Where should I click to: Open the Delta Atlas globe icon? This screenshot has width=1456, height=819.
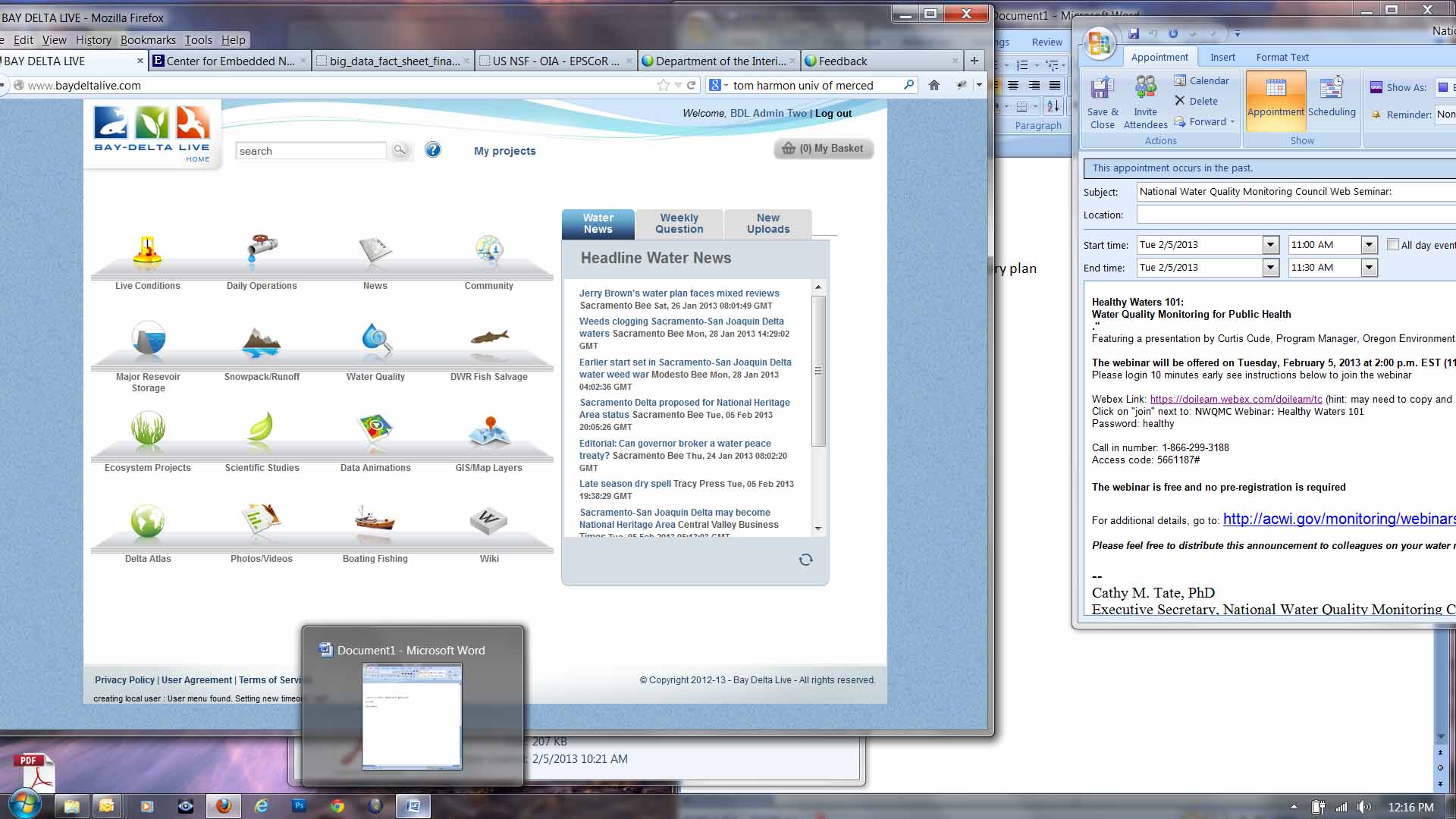tap(148, 521)
